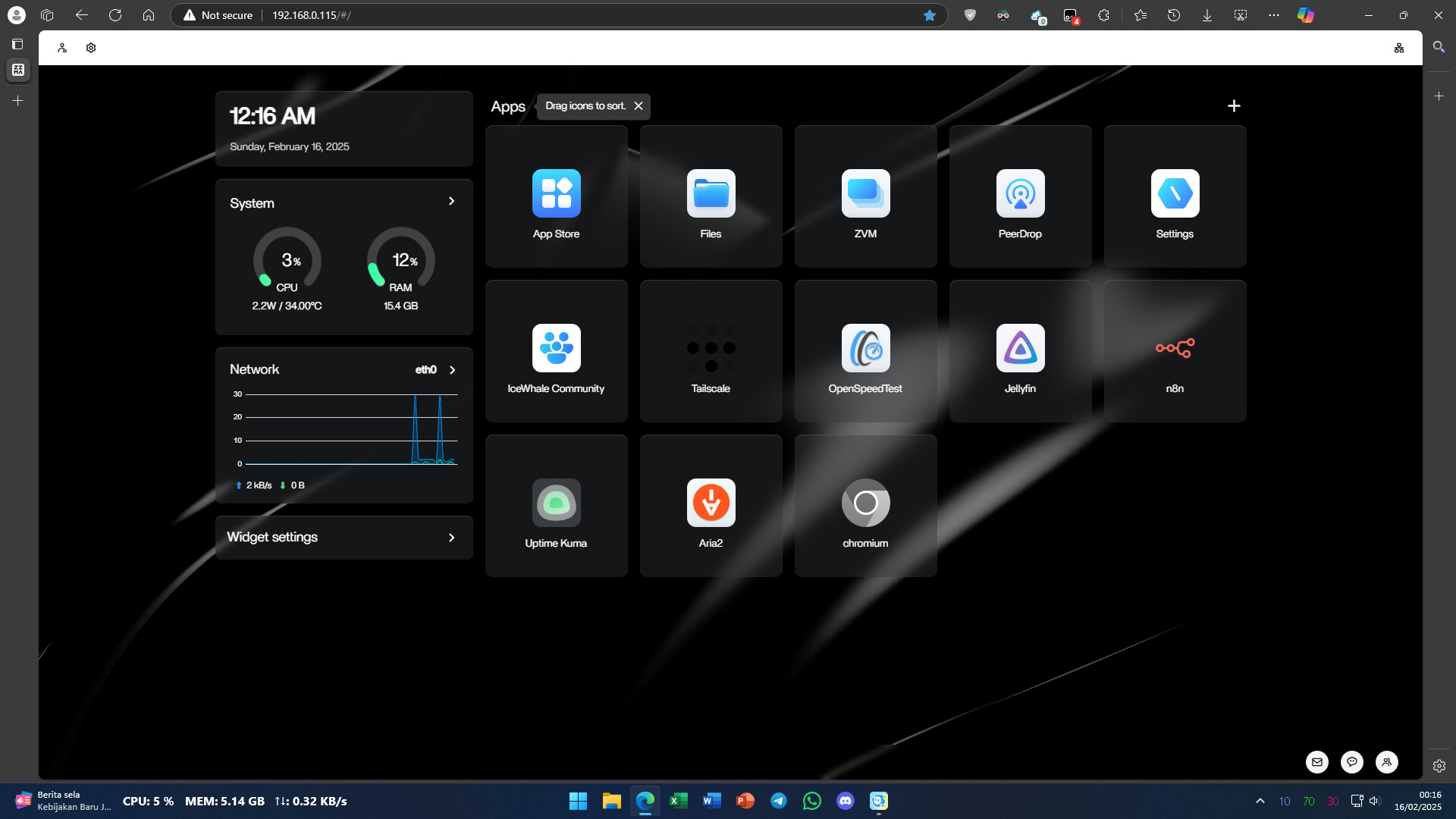Launch Jellyfin media app
1456x819 pixels.
(x=1020, y=351)
